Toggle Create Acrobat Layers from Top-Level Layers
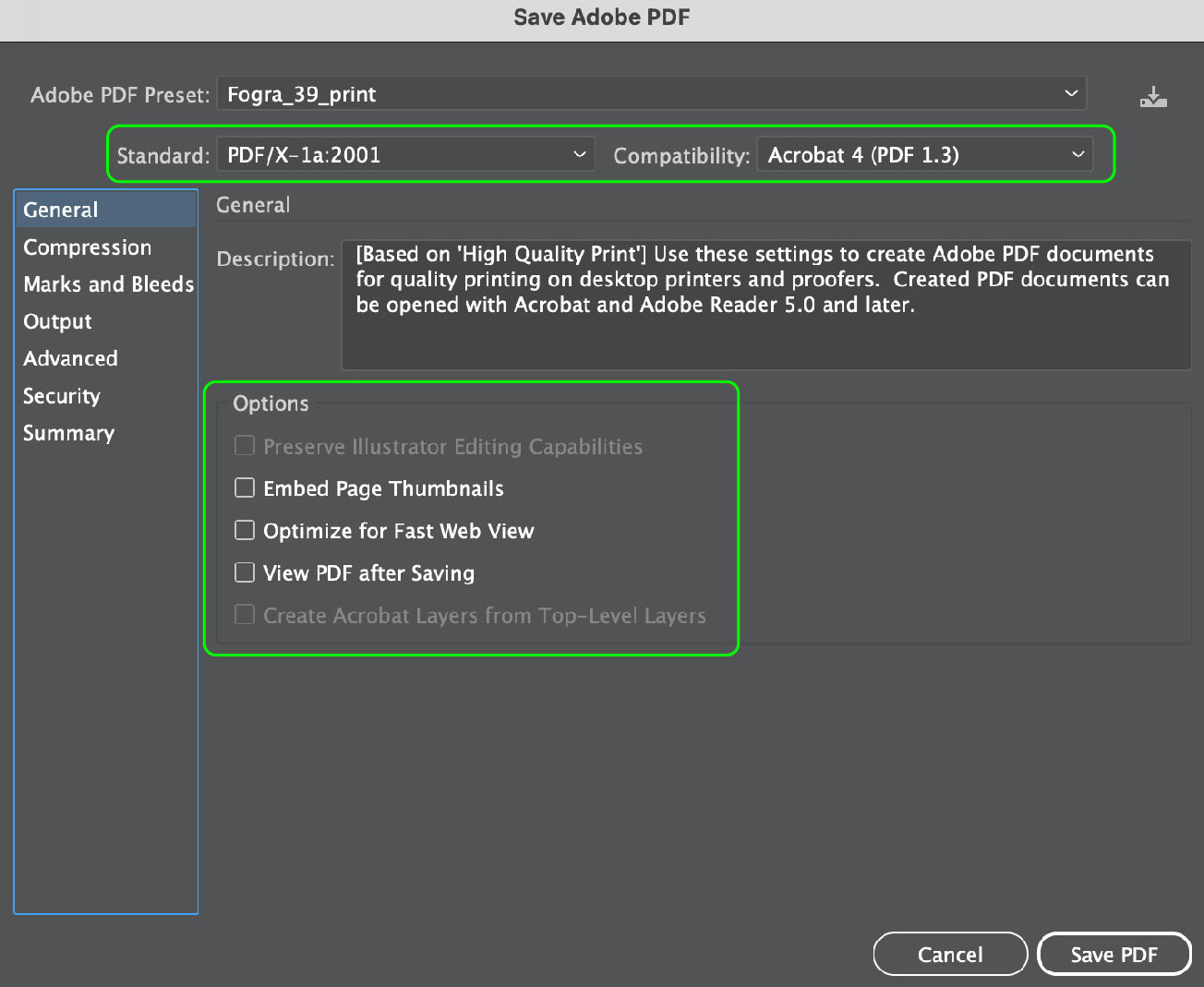 pyautogui.click(x=245, y=615)
